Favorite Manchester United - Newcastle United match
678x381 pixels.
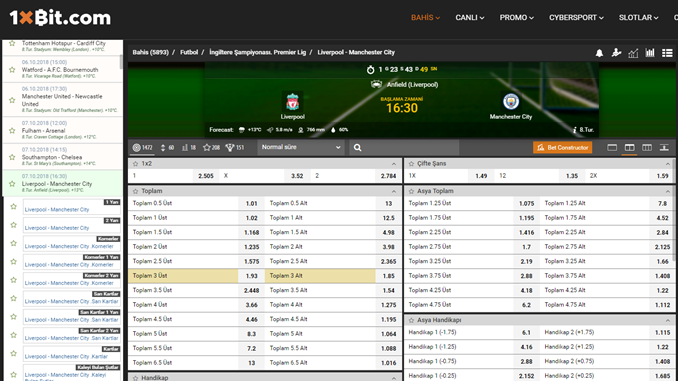click(12, 100)
